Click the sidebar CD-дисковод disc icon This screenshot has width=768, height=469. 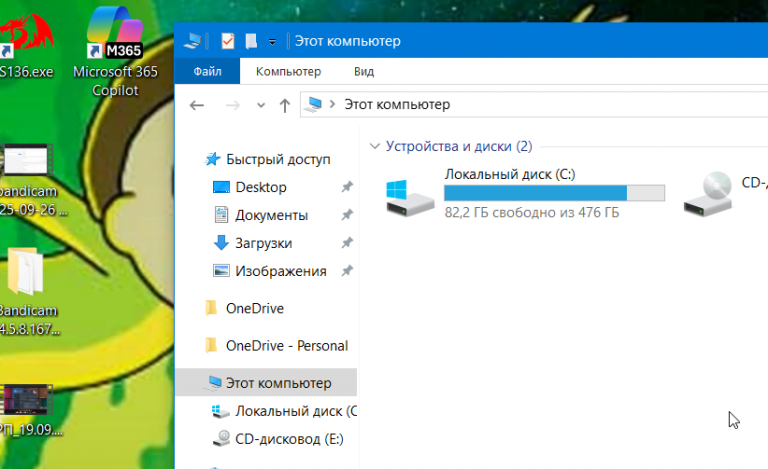click(221, 438)
